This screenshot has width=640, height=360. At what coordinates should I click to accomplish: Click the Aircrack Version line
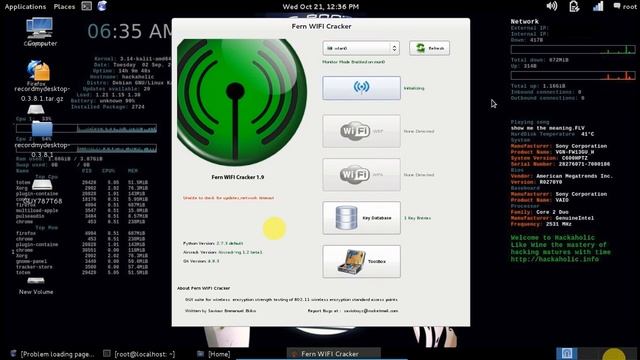pyautogui.click(x=223, y=252)
